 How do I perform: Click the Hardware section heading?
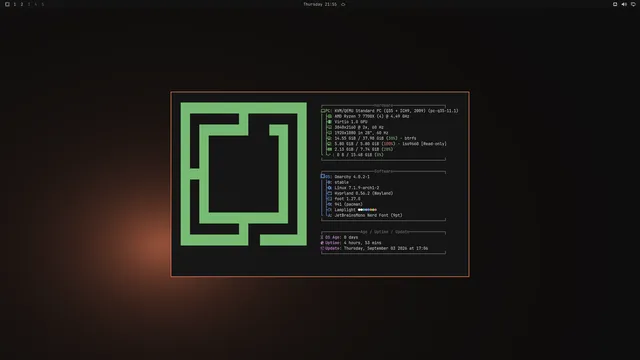383,105
